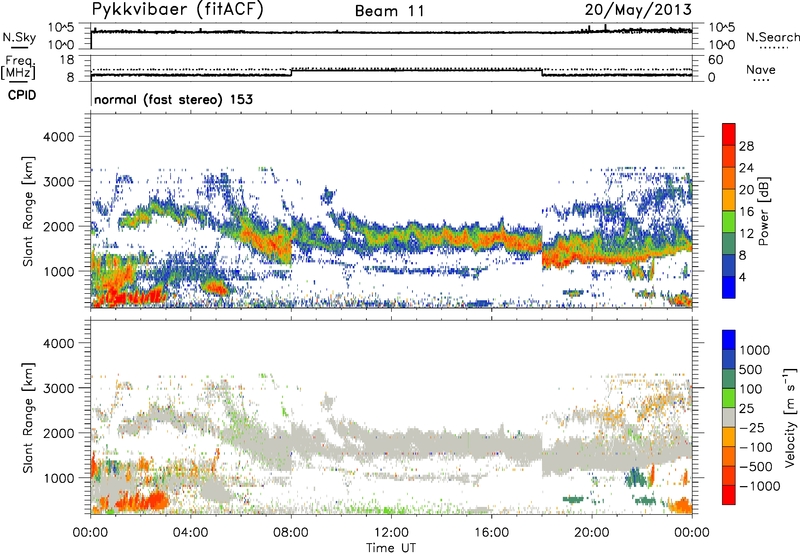The width and height of the screenshot is (800, 554).
Task: Click the 'Time UT' axis label
Action: (391, 548)
